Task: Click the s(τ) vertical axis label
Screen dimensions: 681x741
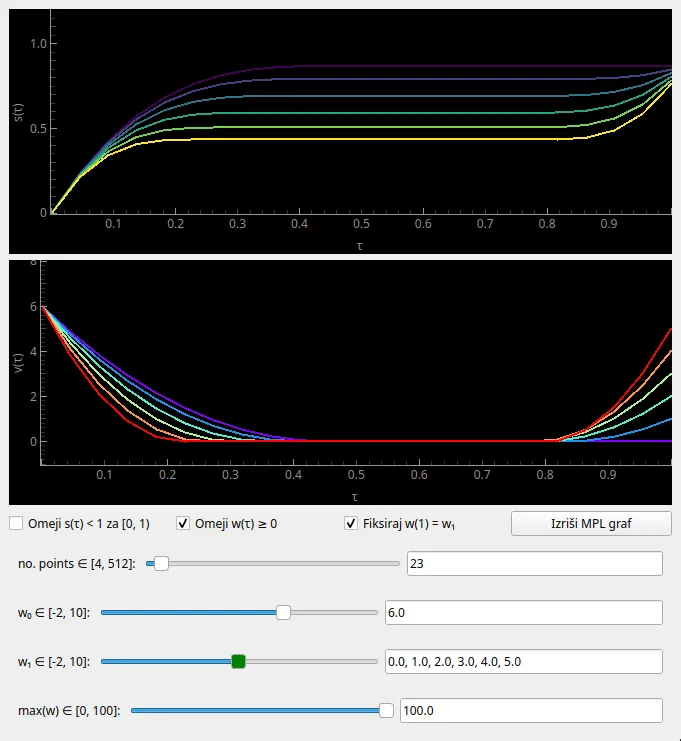Action: (18, 112)
